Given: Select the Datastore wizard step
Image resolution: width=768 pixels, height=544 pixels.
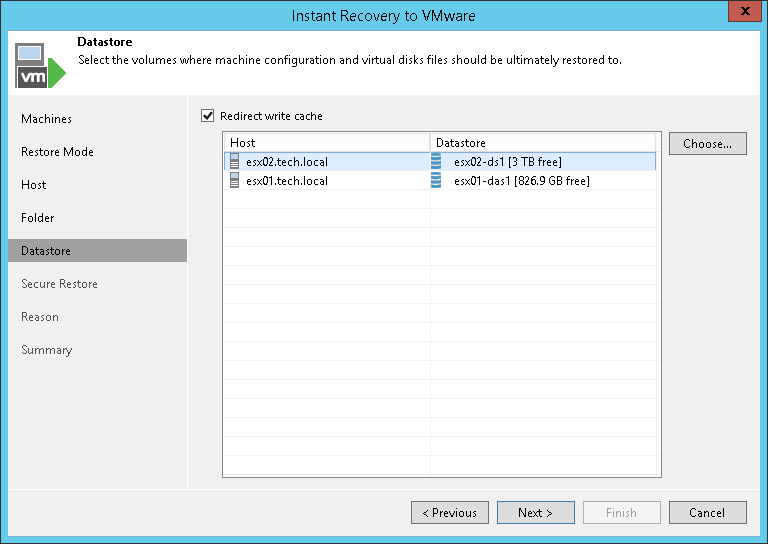Looking at the screenshot, I should [x=46, y=251].
